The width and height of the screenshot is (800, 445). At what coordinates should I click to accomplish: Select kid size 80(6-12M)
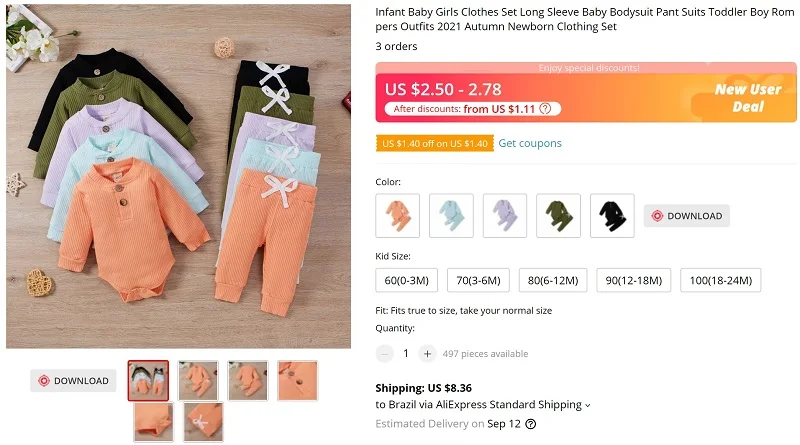coord(553,280)
